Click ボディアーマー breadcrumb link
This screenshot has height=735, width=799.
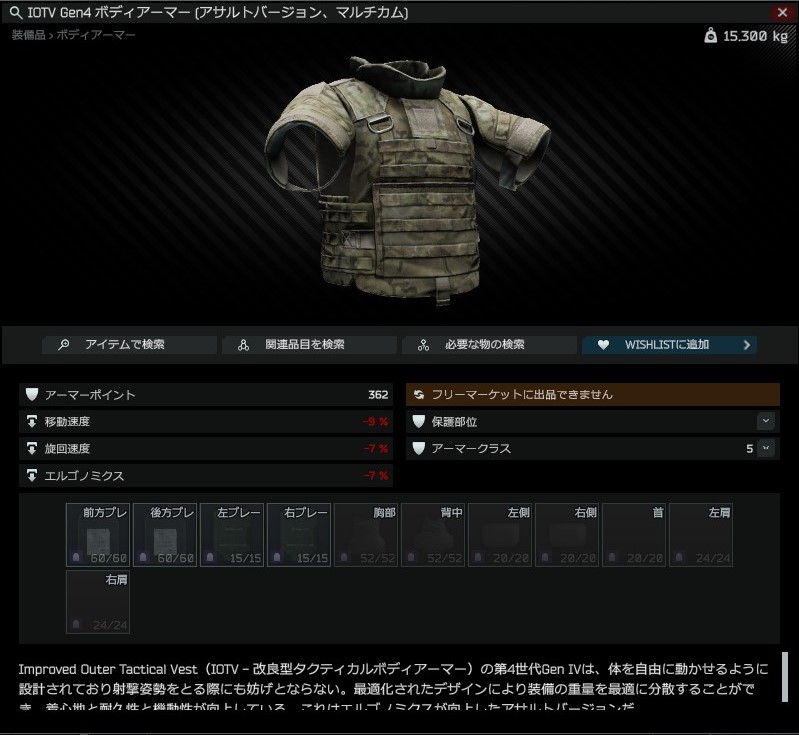(x=95, y=35)
